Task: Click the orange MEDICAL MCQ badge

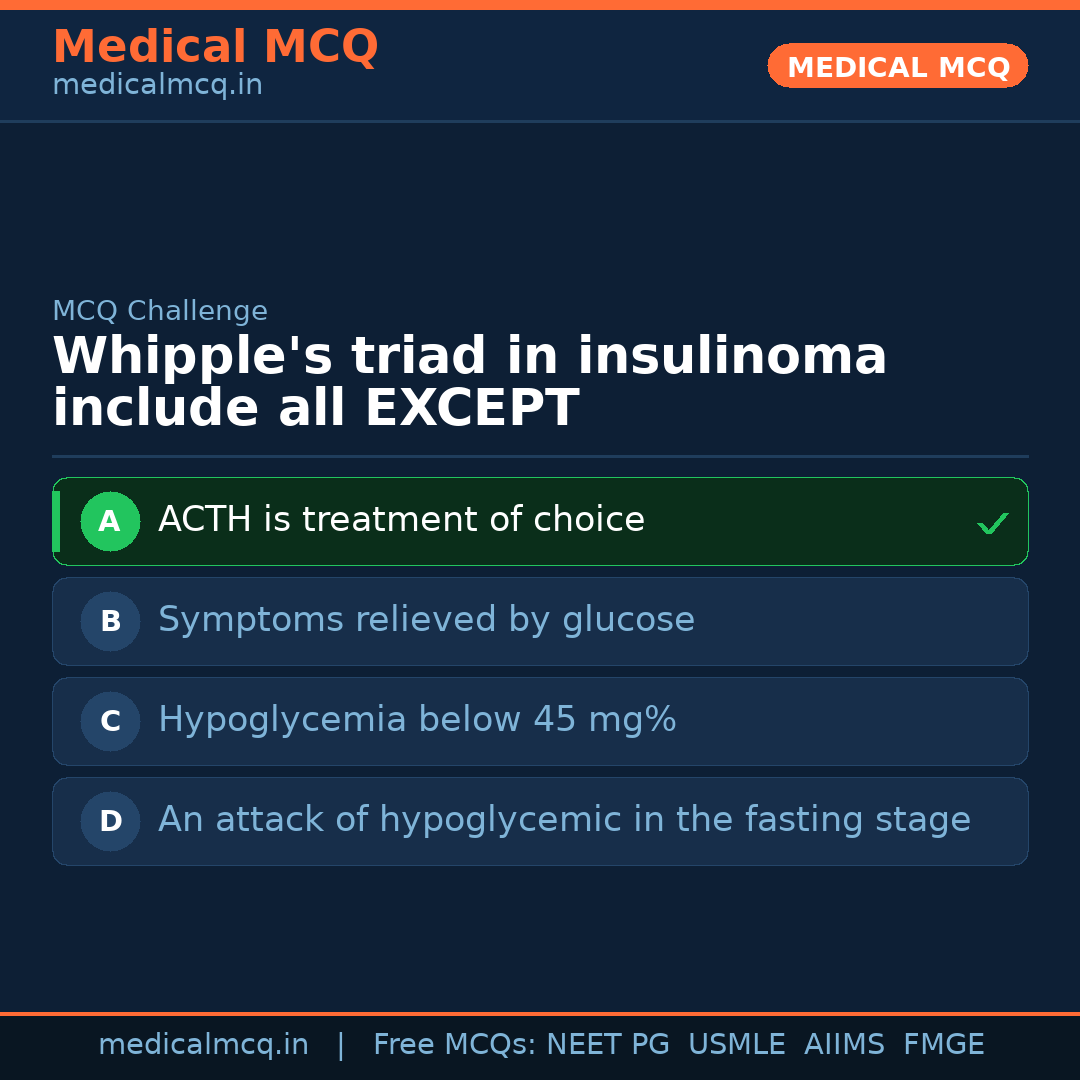Action: point(897,66)
